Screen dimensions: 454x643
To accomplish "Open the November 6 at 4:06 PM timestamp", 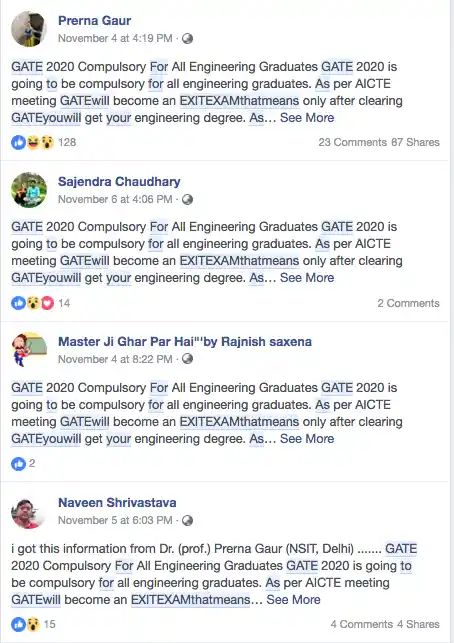I will tap(115, 199).
